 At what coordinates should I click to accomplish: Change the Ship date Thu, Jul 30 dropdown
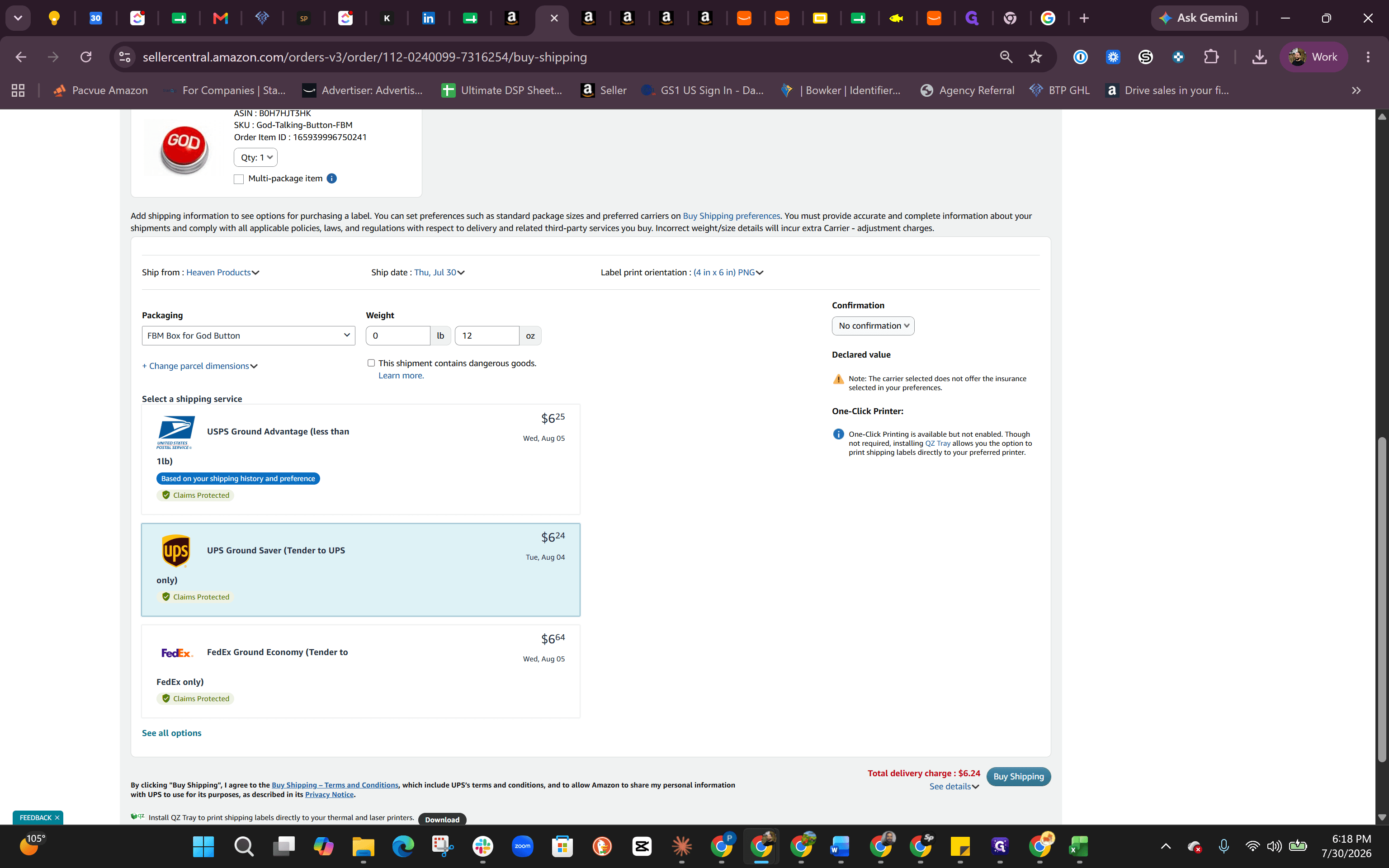439,272
